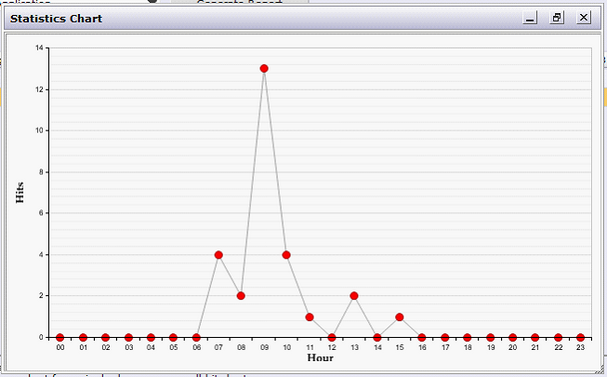607x377 pixels.
Task: Select the data point at hour 08
Action: point(241,296)
